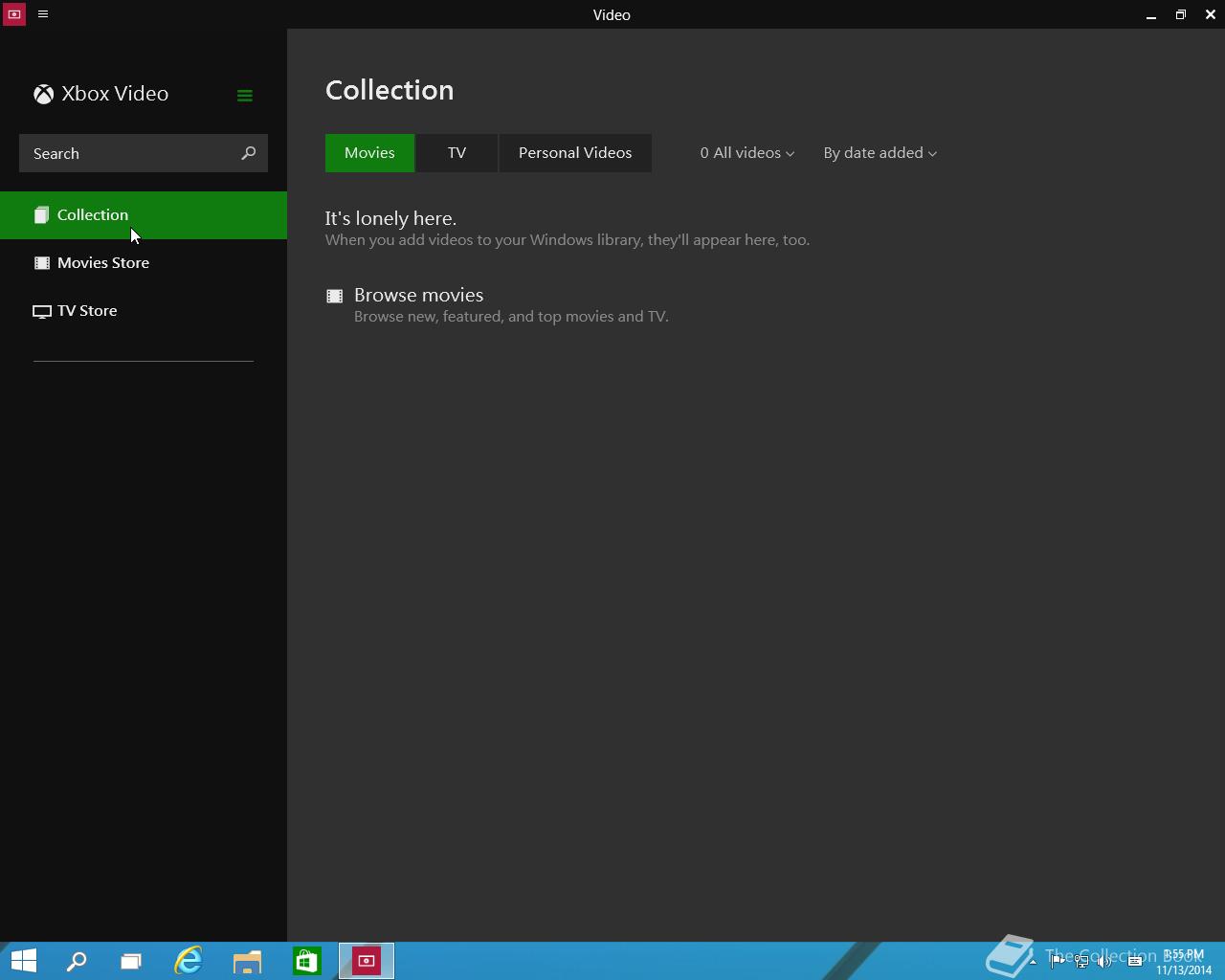1225x980 pixels.
Task: Open the notifications tray icon
Action: (1135, 962)
